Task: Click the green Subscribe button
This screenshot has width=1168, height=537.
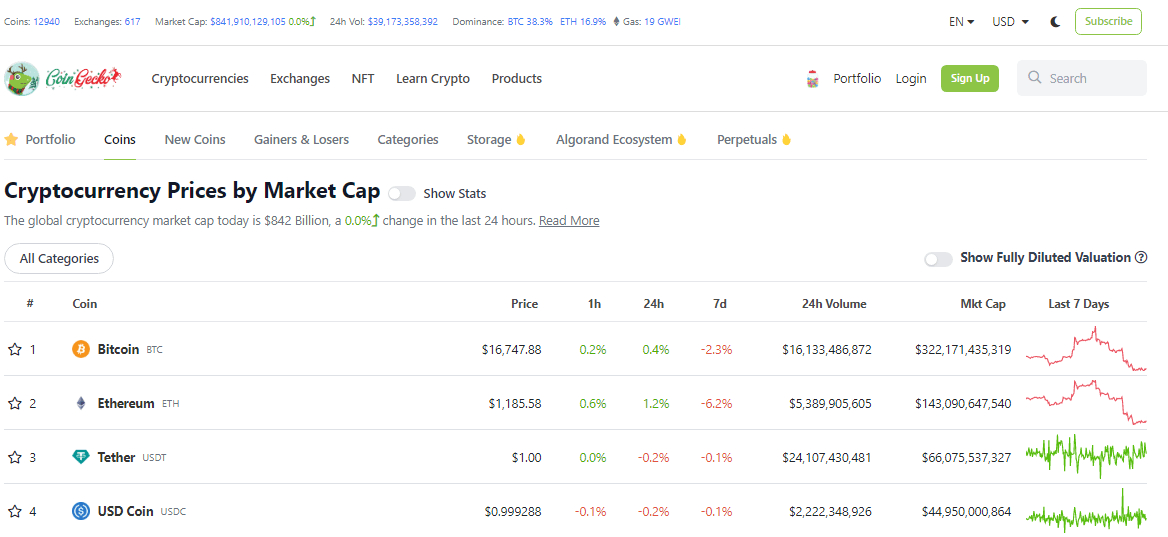Action: pos(1108,22)
